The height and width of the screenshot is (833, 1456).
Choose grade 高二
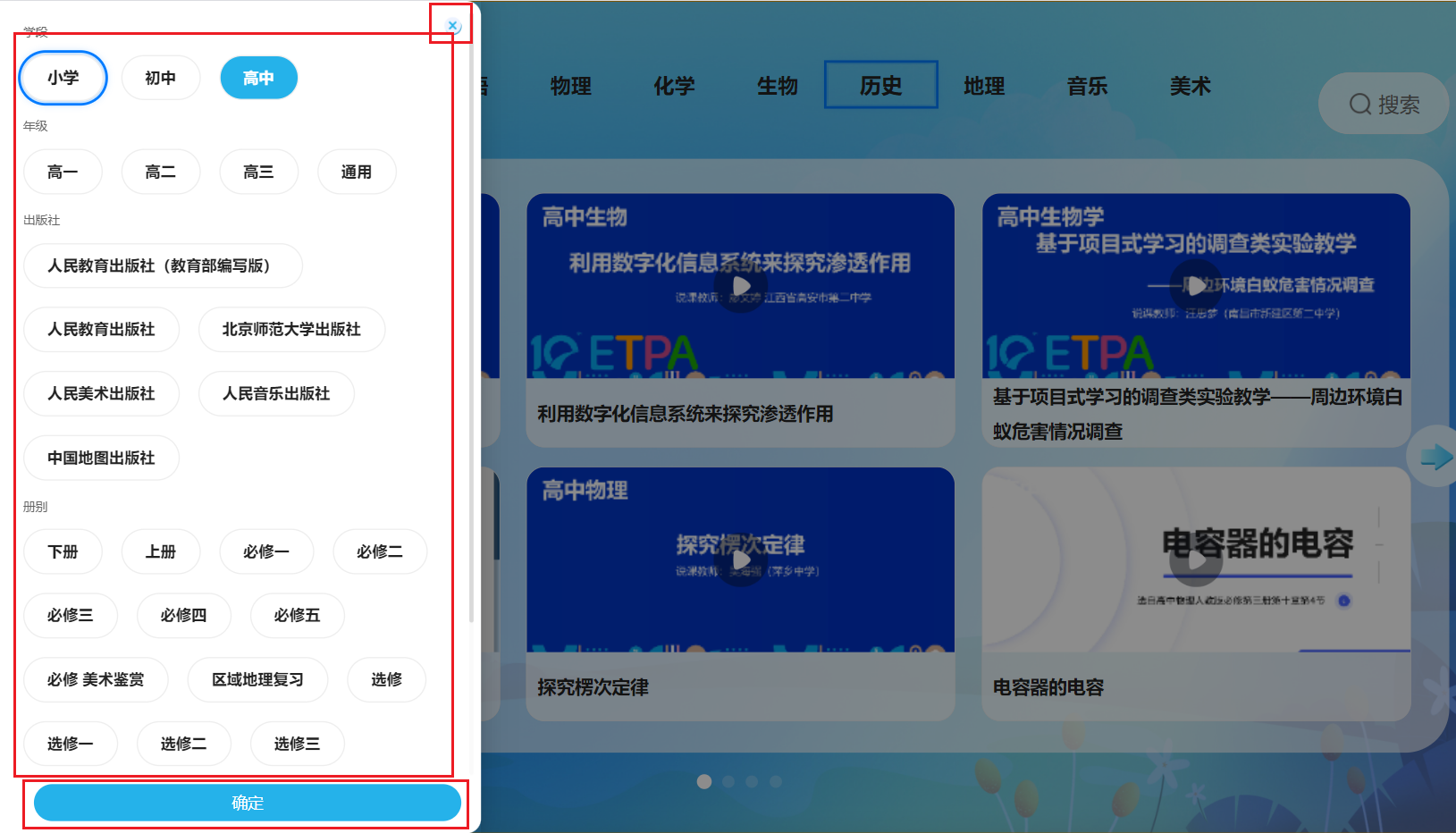(161, 172)
